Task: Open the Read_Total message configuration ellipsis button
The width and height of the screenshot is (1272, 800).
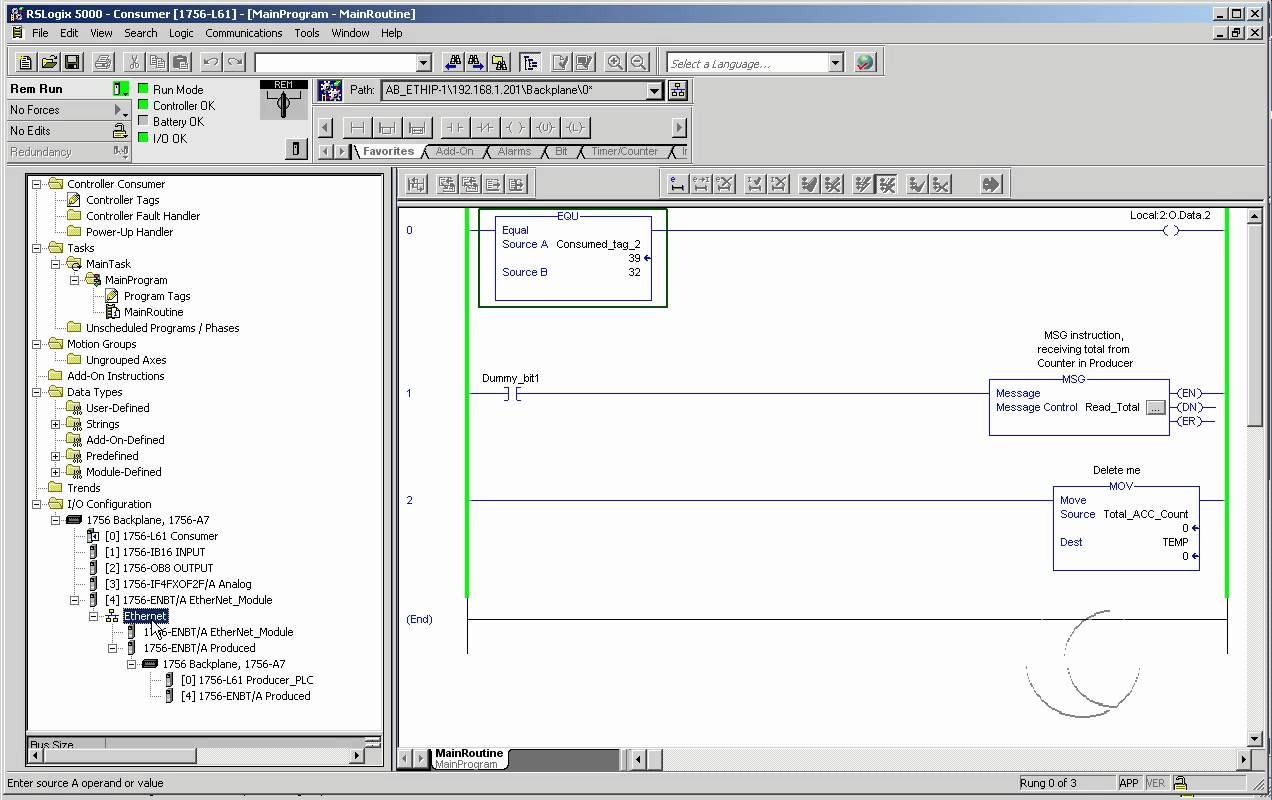Action: point(1155,407)
